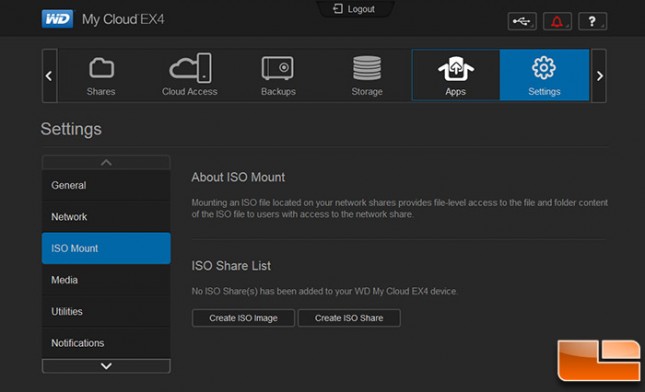Image resolution: width=645 pixels, height=392 pixels.
Task: Click Create ISO Share button
Action: pyautogui.click(x=349, y=318)
